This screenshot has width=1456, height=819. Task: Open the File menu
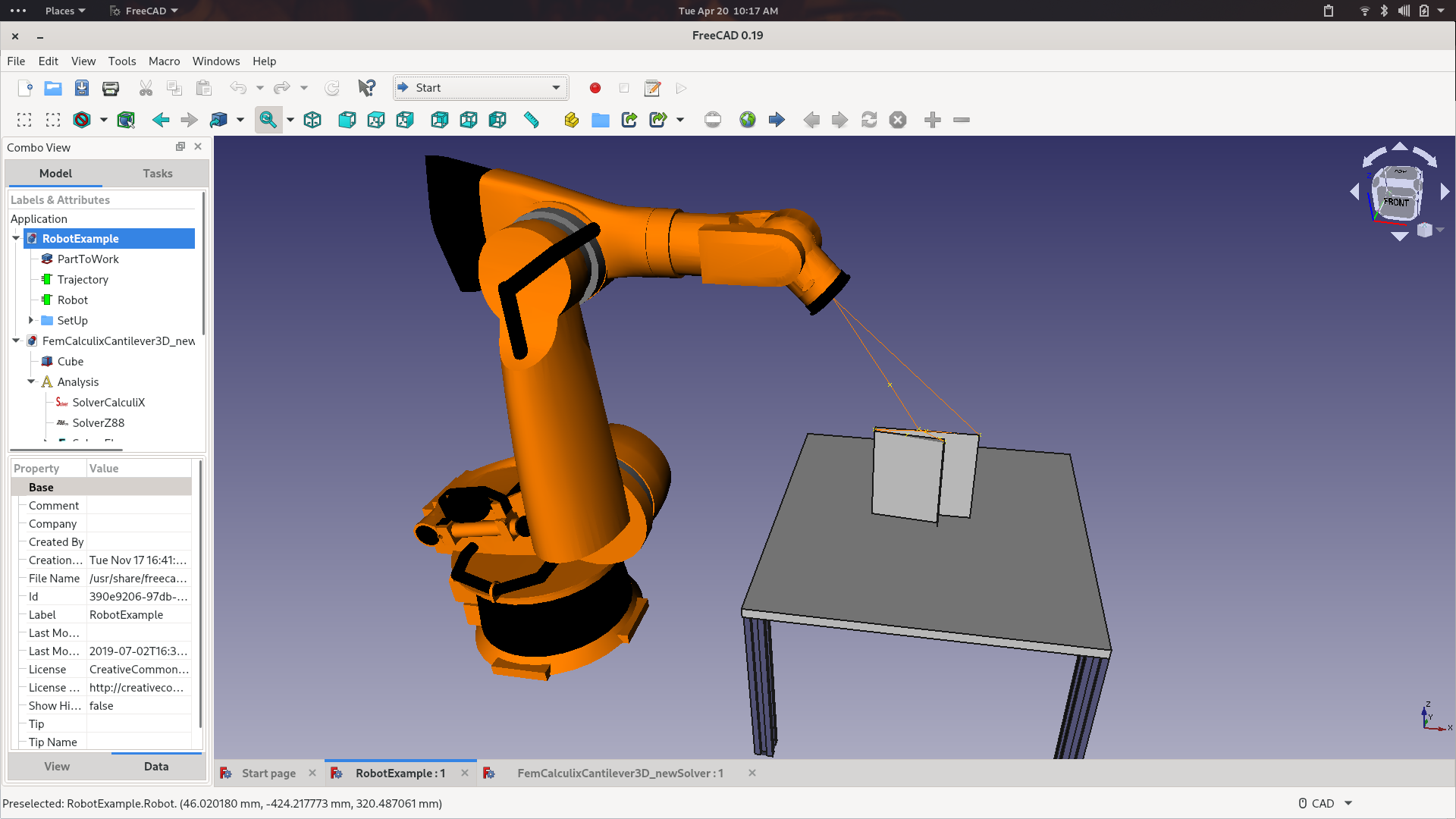click(x=16, y=61)
